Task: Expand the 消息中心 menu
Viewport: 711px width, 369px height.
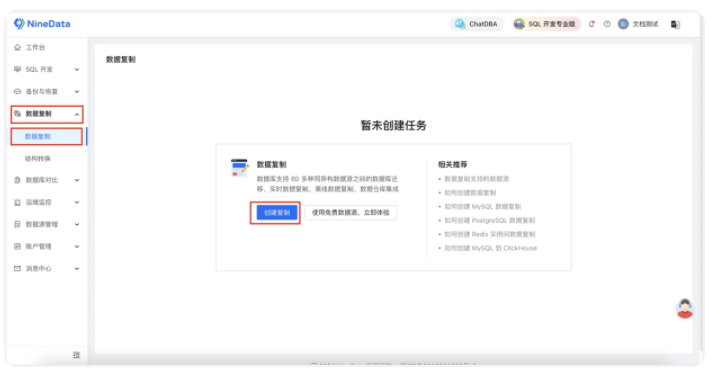Action: pos(47,269)
